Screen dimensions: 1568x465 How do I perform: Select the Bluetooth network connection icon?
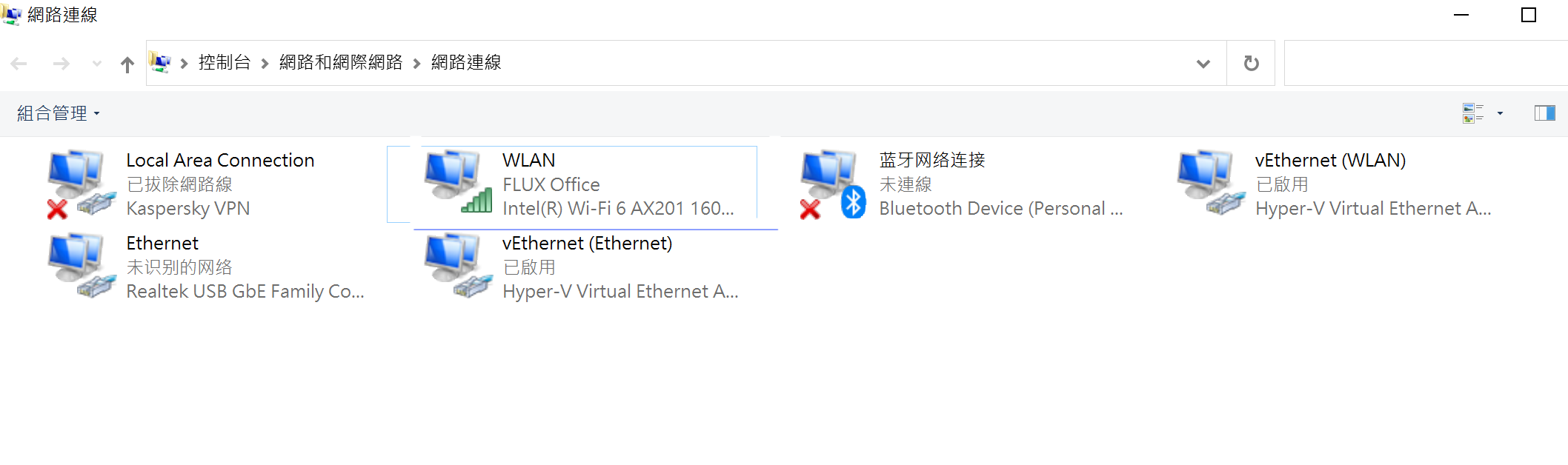pyautogui.click(x=833, y=184)
